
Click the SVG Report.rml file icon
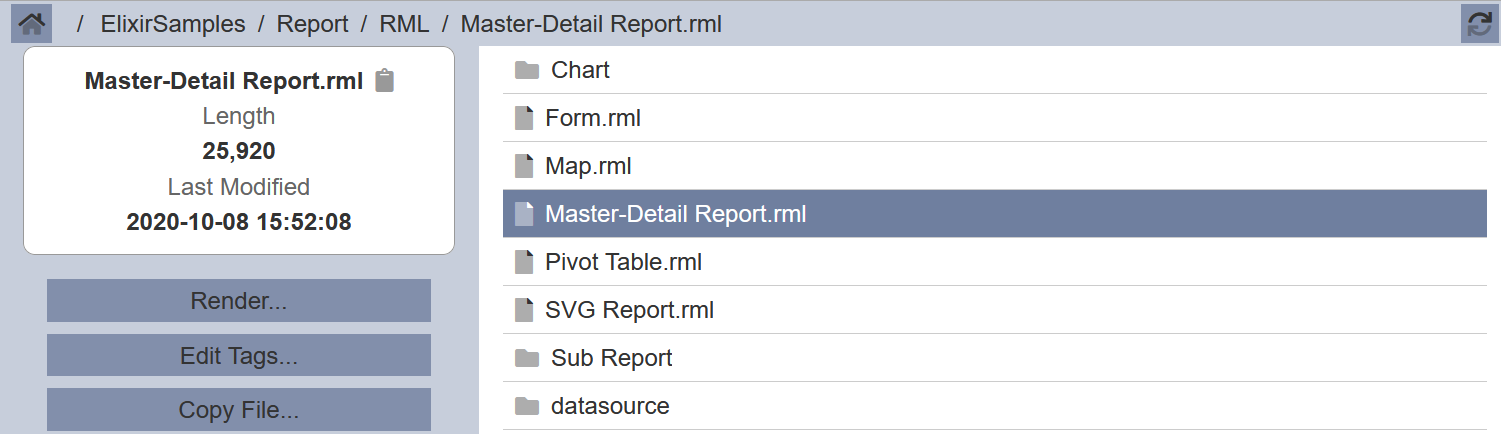pyautogui.click(x=524, y=310)
